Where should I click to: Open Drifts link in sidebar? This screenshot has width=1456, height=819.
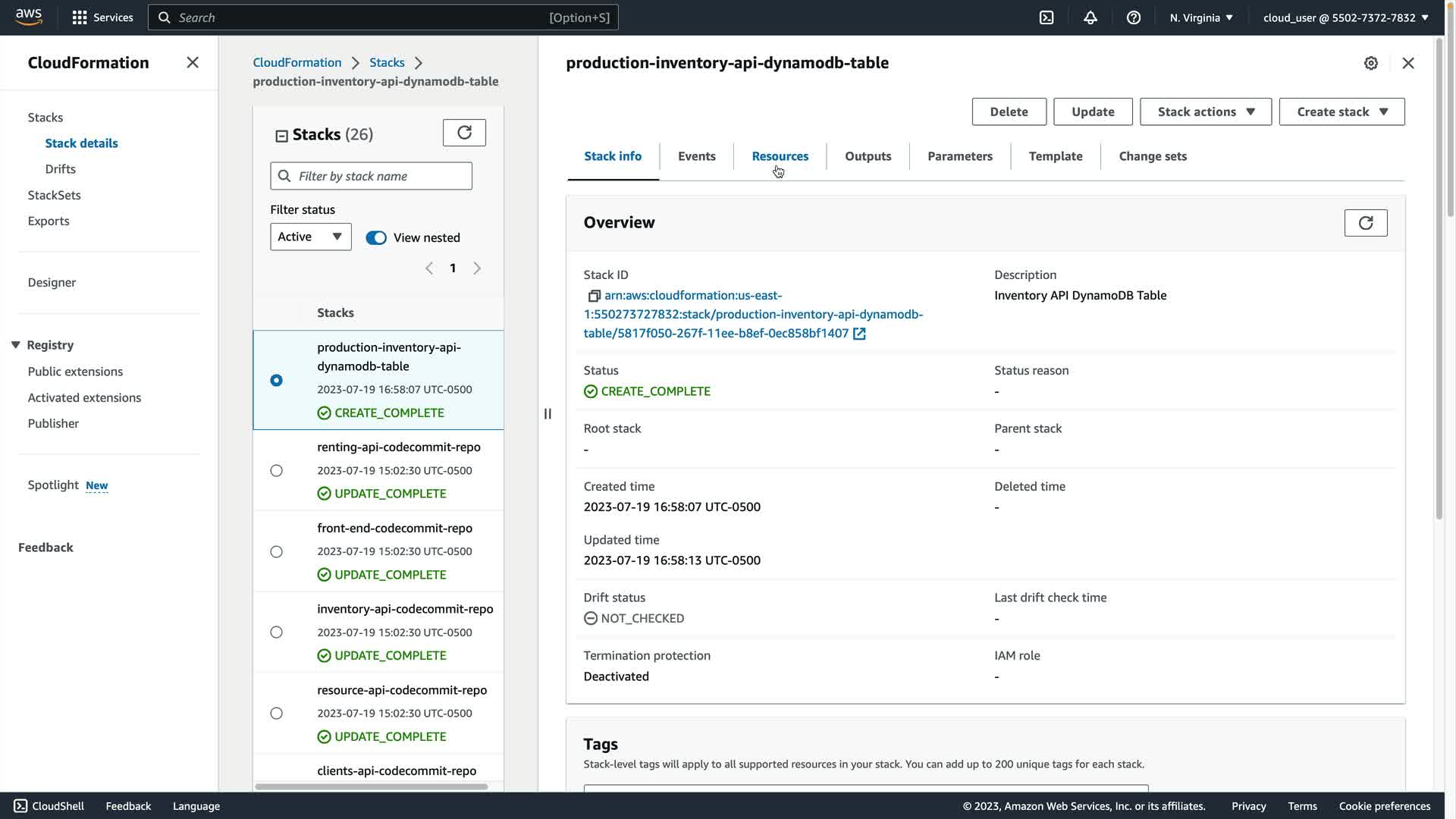coord(60,169)
